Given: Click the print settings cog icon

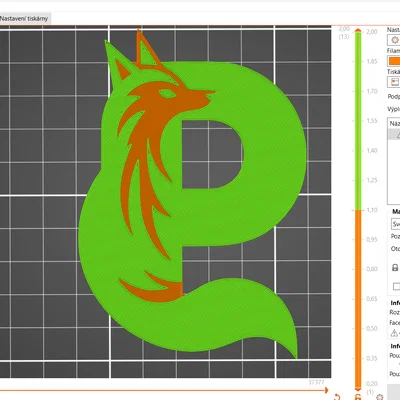Looking at the screenshot, I should (x=395, y=40).
